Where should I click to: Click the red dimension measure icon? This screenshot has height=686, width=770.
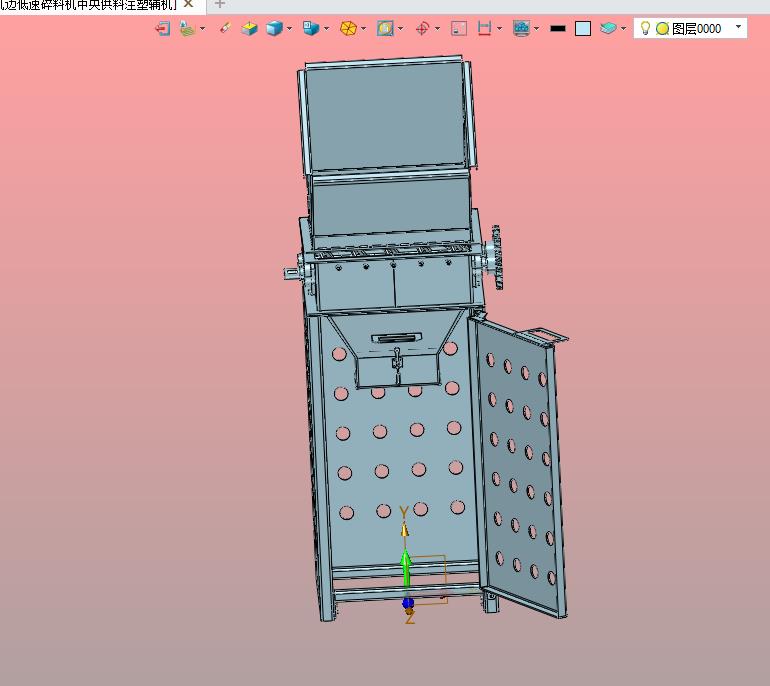click(x=484, y=28)
